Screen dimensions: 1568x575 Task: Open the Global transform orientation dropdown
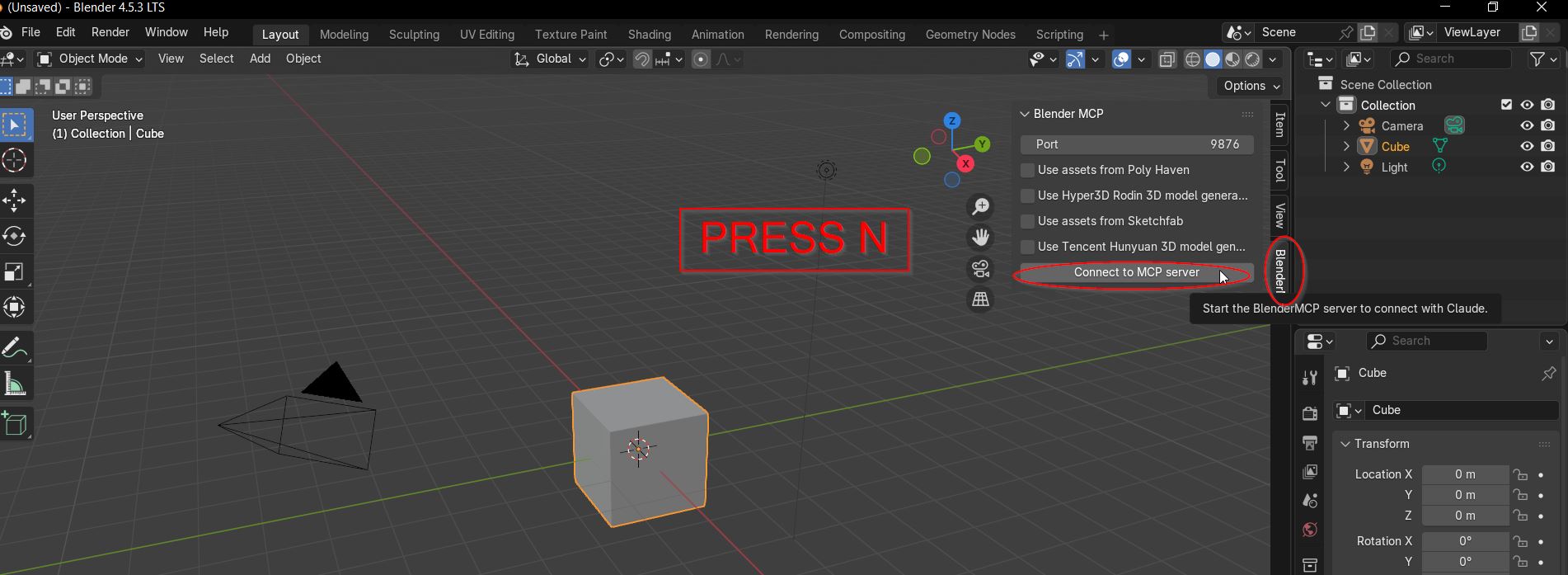(550, 59)
